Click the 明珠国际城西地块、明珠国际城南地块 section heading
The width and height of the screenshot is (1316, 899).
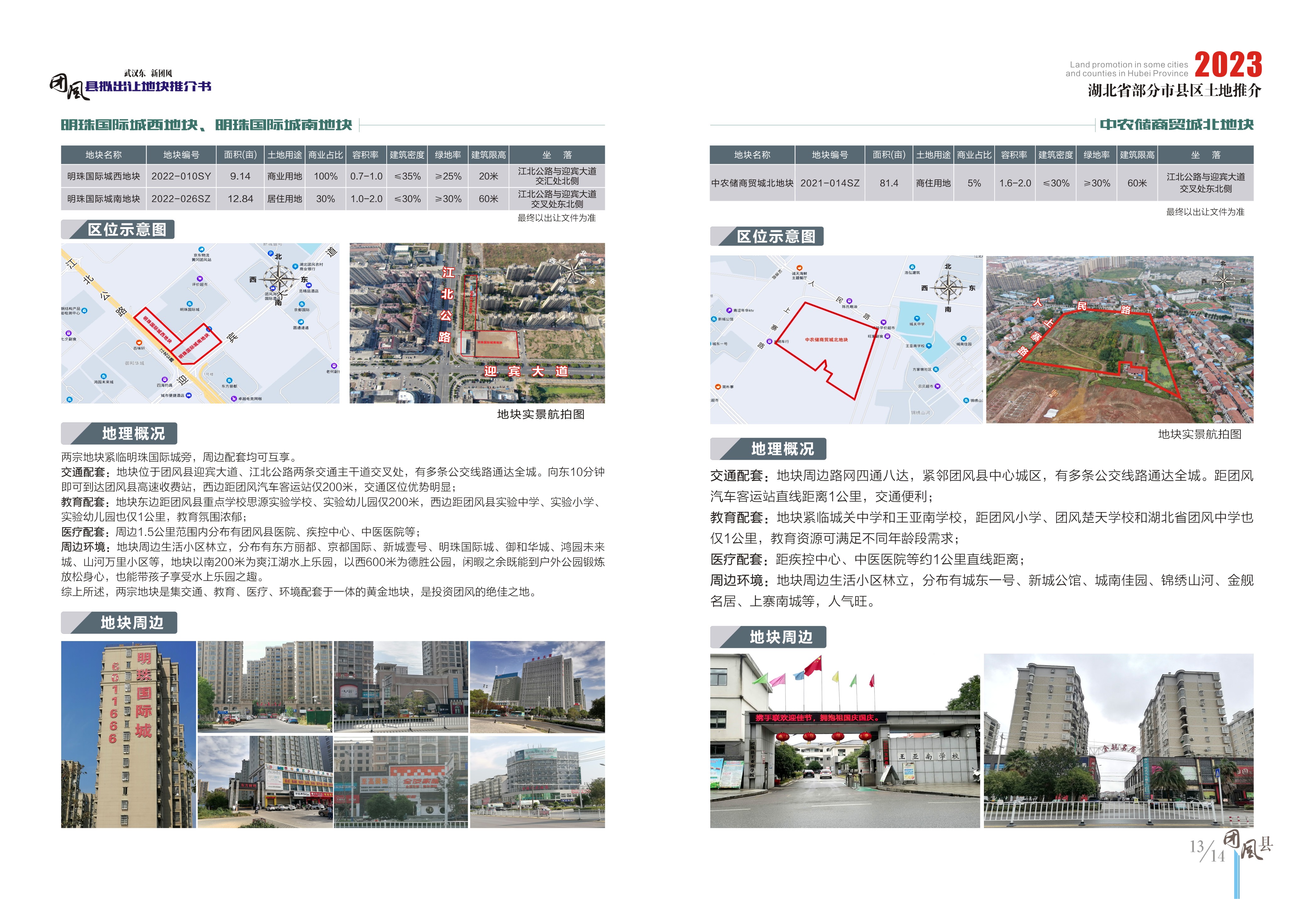pyautogui.click(x=207, y=125)
